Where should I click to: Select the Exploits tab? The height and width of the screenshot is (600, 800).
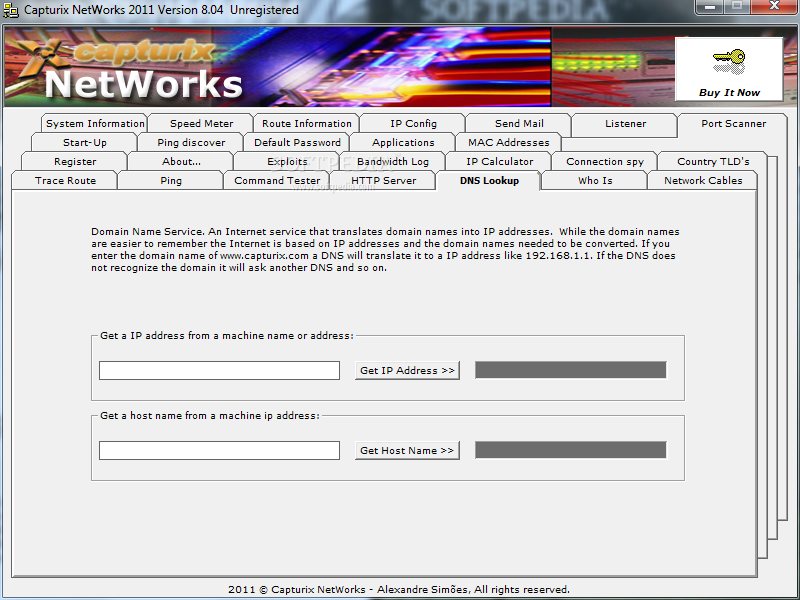click(x=287, y=161)
